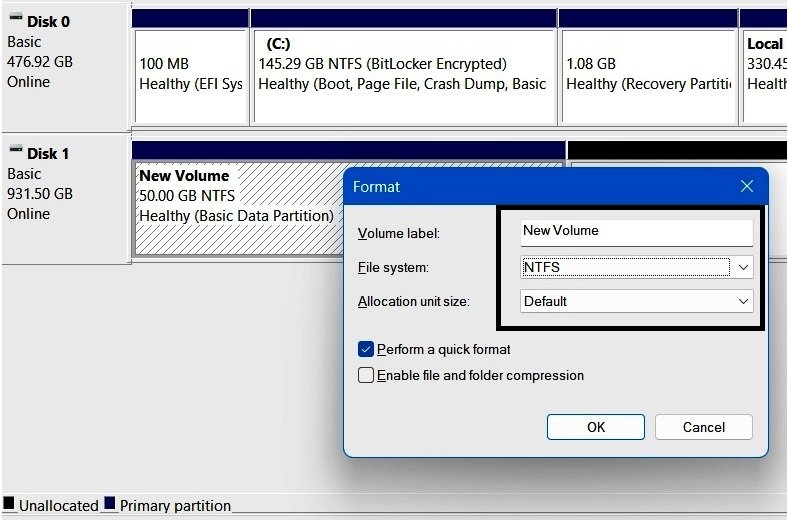Click the Allocation unit size: text label
Image resolution: width=787 pixels, height=520 pixels.
coord(414,302)
